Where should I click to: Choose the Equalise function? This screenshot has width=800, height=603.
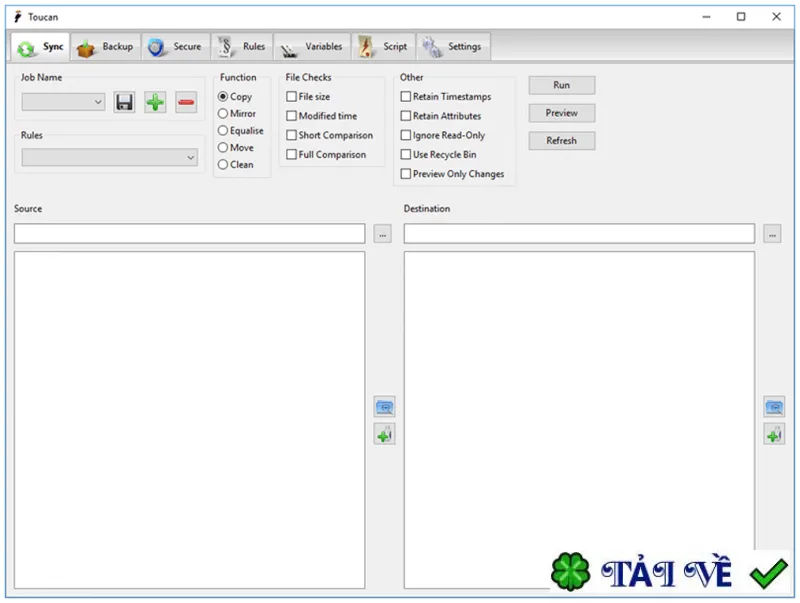[240, 131]
